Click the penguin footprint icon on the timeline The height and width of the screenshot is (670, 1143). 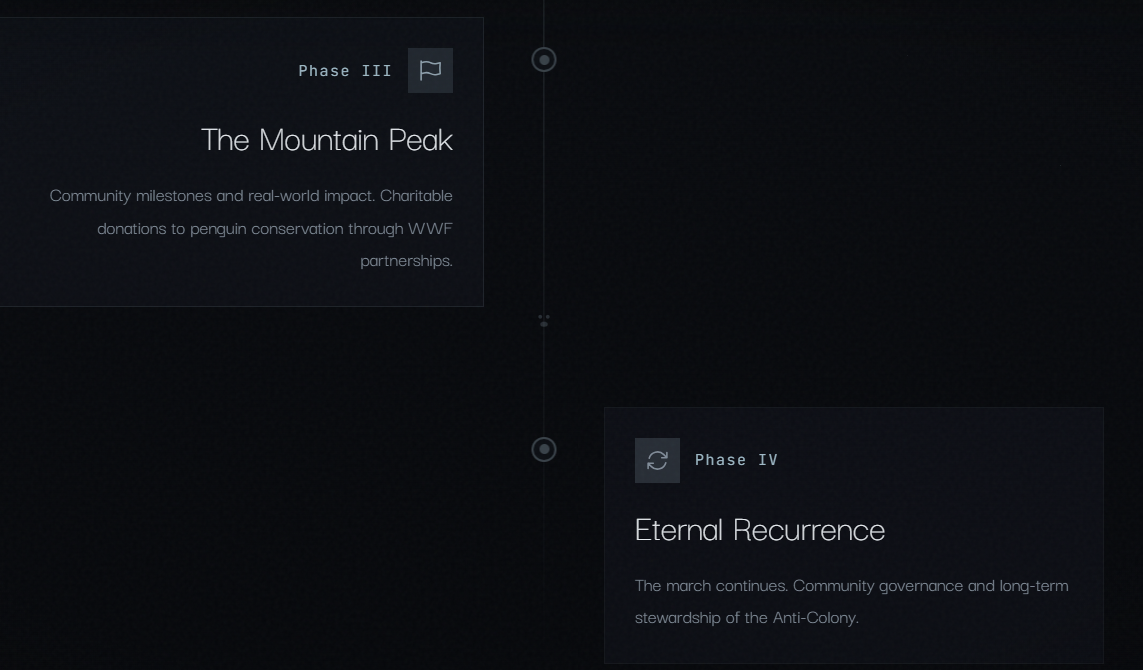pyautogui.click(x=544, y=320)
